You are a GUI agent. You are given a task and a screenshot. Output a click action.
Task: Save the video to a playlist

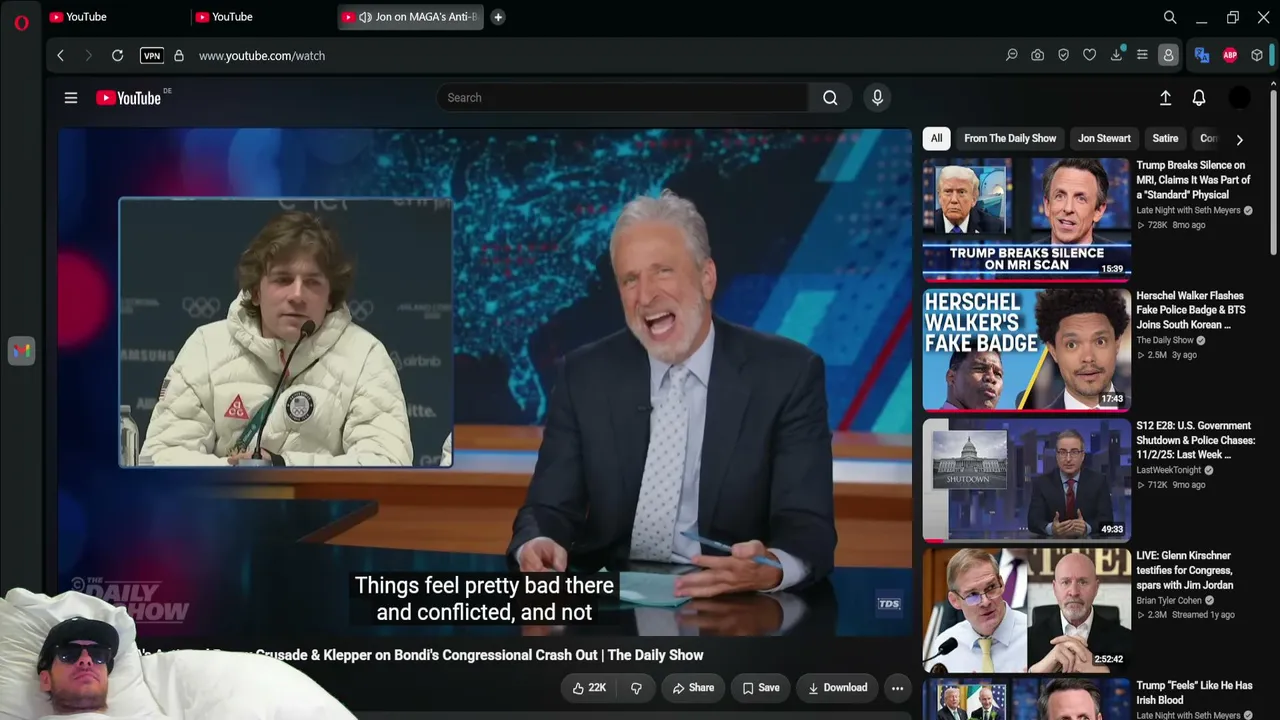point(761,688)
